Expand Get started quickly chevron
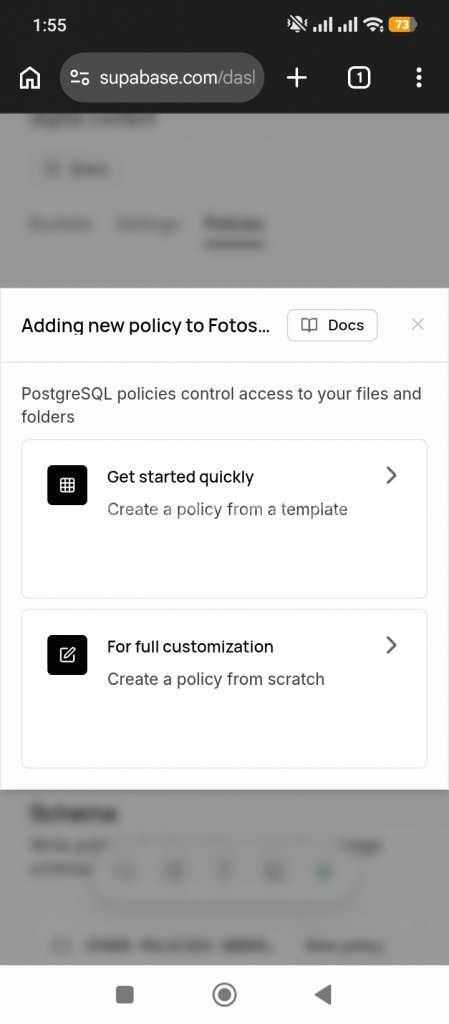449x1024 pixels. click(x=391, y=475)
